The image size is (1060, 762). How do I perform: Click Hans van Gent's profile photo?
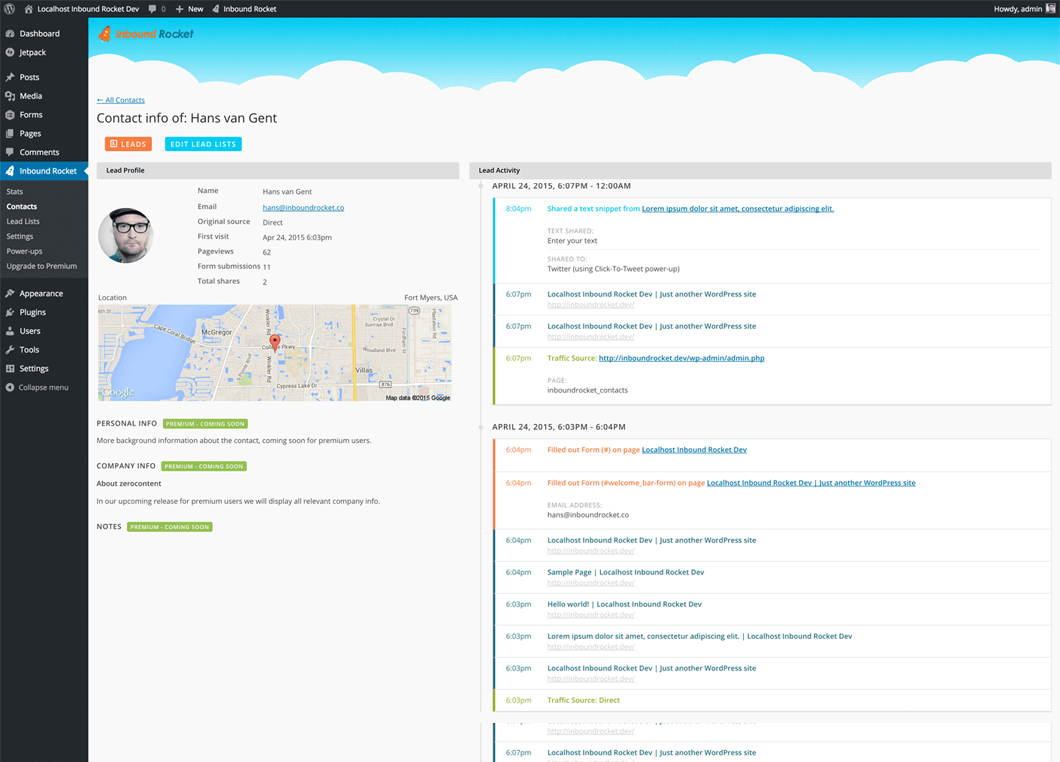click(125, 236)
